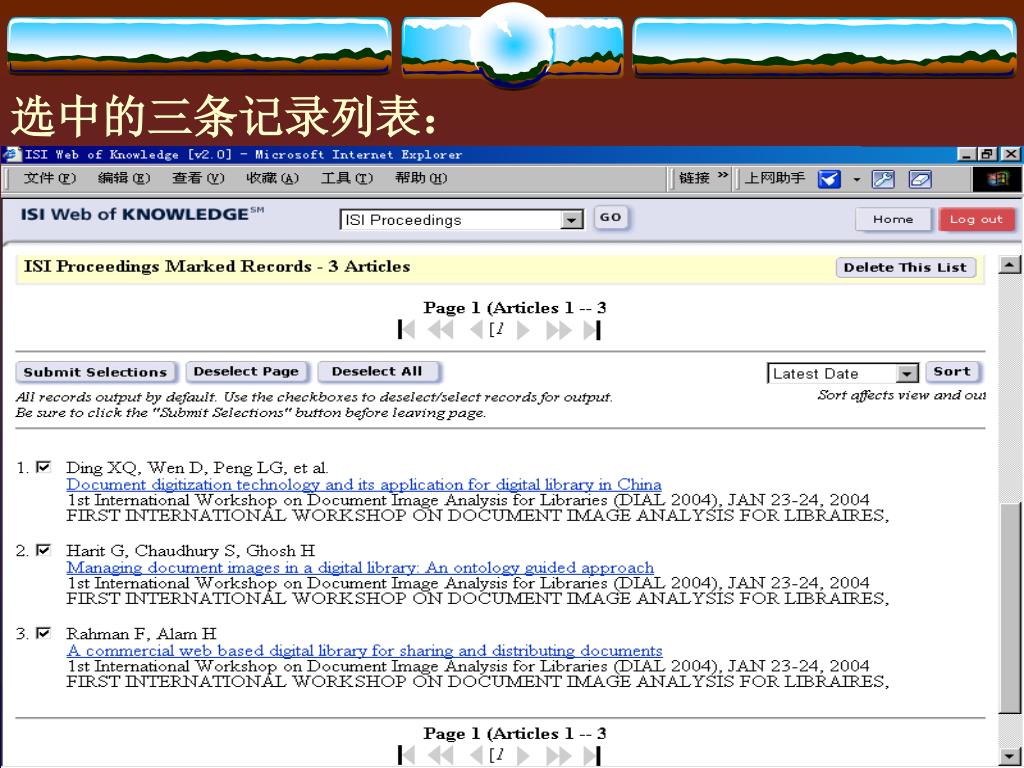Go to the first page using the bottom pager icon

(x=406, y=756)
